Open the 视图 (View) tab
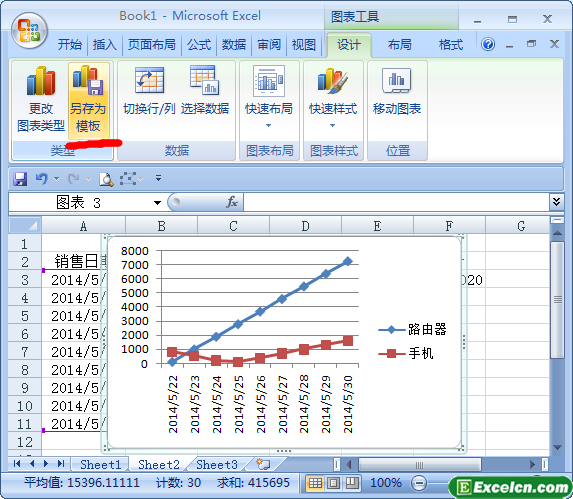This screenshot has width=573, height=499. tap(304, 45)
